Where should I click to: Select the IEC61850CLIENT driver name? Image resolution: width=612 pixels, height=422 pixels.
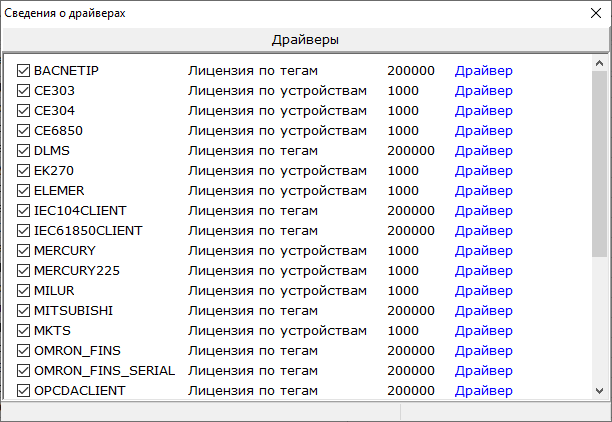[88, 230]
